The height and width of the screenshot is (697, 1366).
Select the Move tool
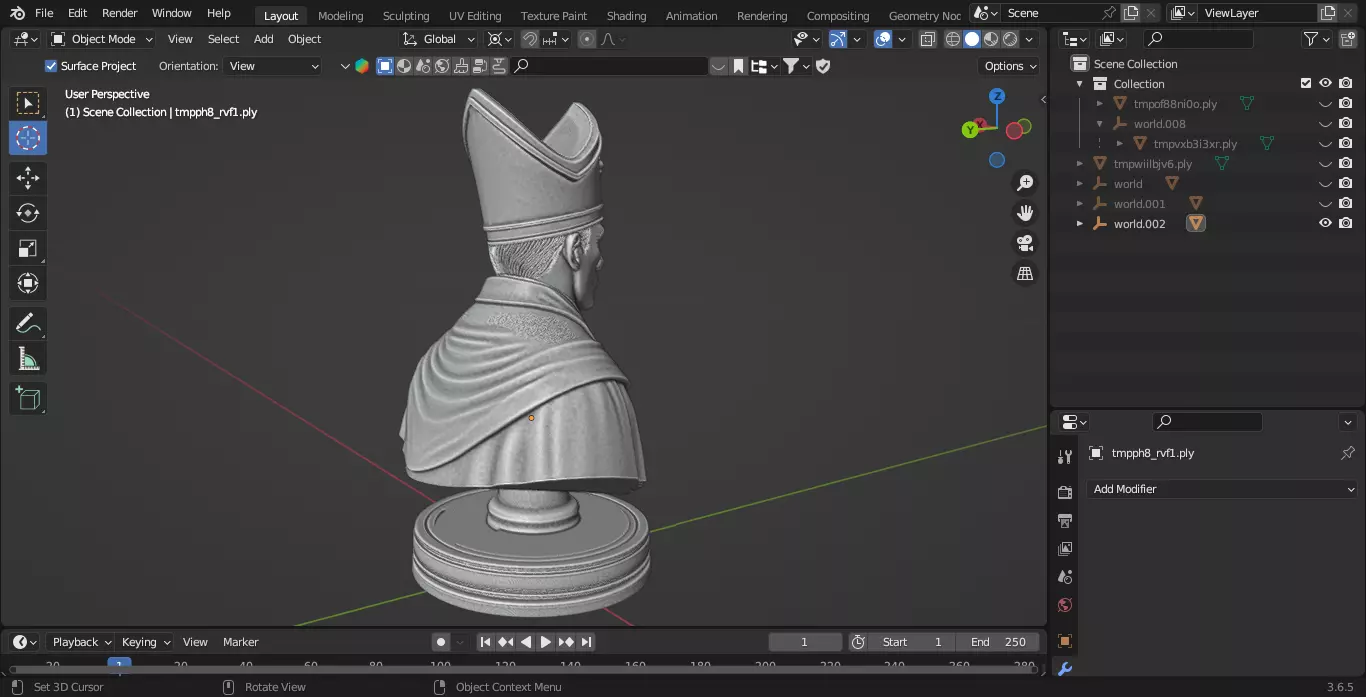tap(28, 178)
